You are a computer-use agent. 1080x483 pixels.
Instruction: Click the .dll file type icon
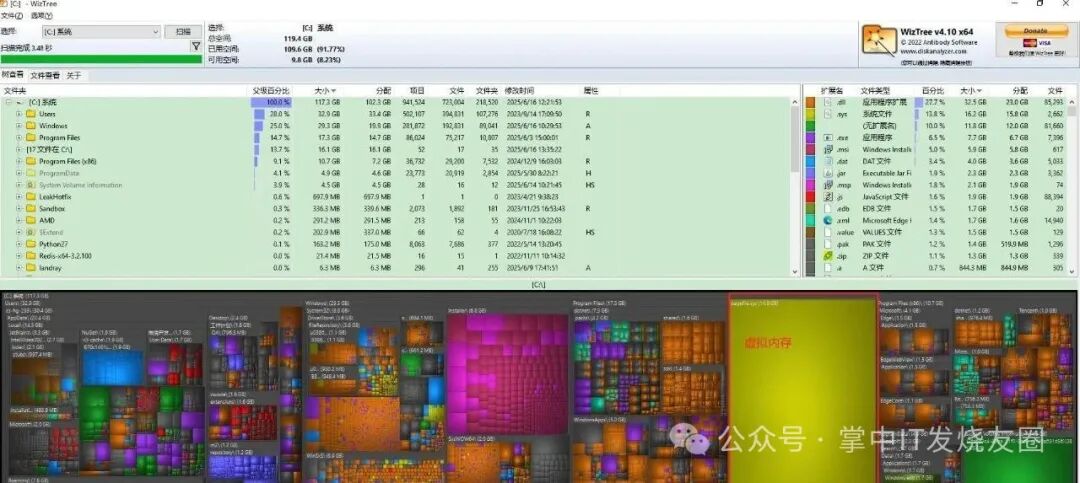tap(829, 102)
